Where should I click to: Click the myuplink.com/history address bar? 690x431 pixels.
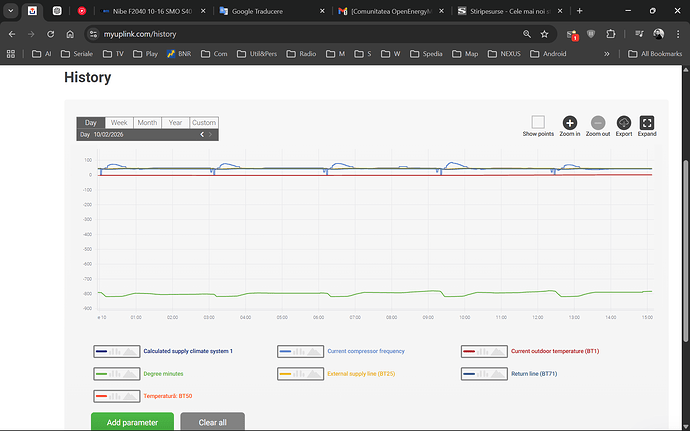[x=300, y=33]
